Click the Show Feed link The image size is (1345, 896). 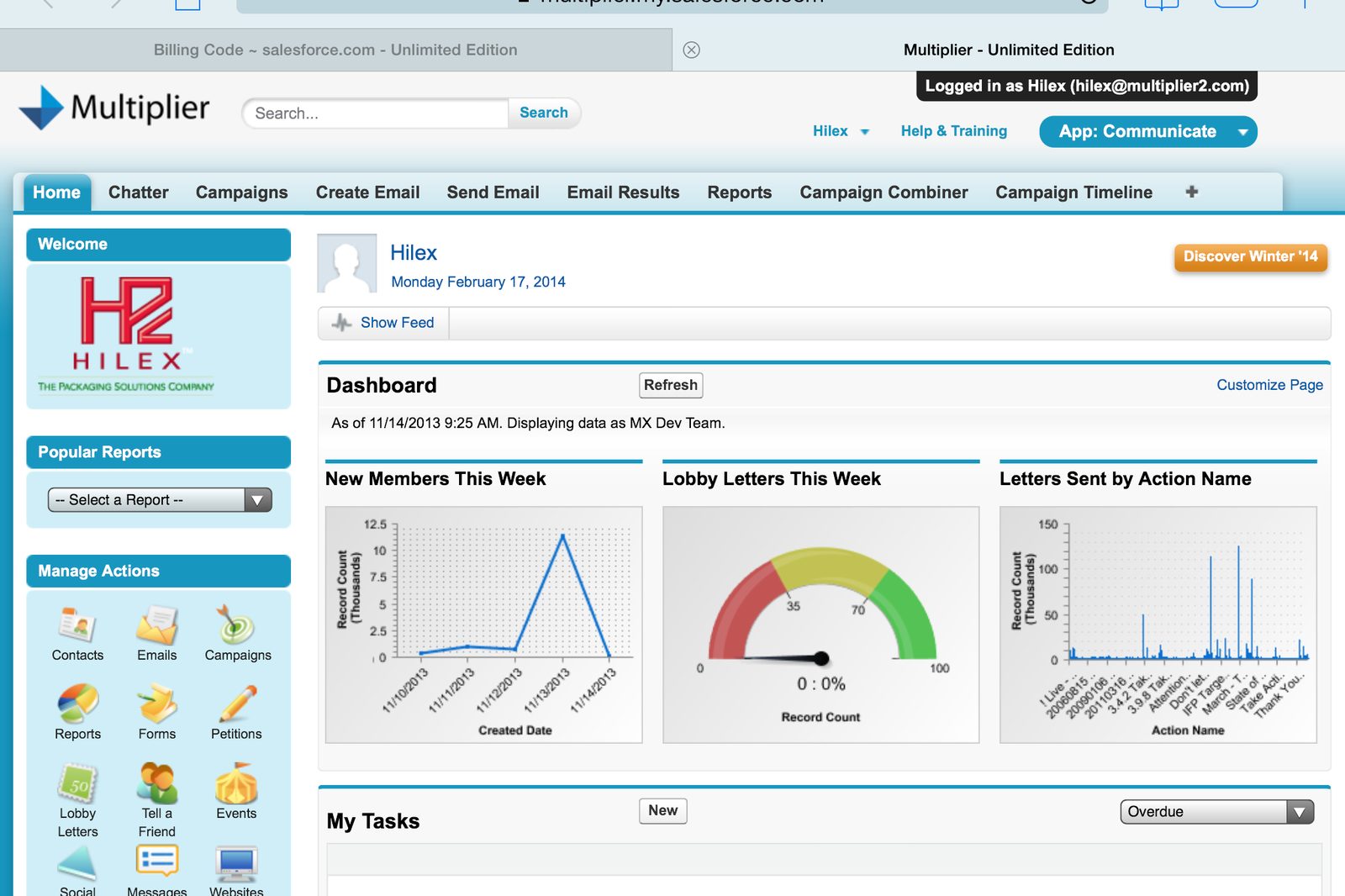coord(398,323)
